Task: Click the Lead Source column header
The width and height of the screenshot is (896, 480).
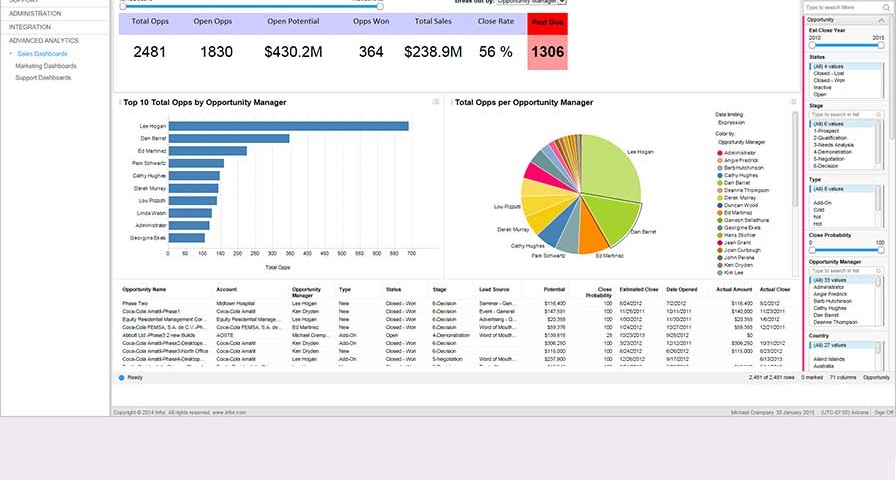Action: tap(494, 290)
